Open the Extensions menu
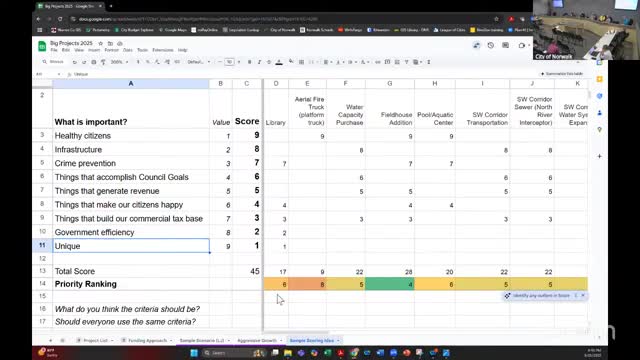This screenshot has height=360, width=640. pos(163,50)
